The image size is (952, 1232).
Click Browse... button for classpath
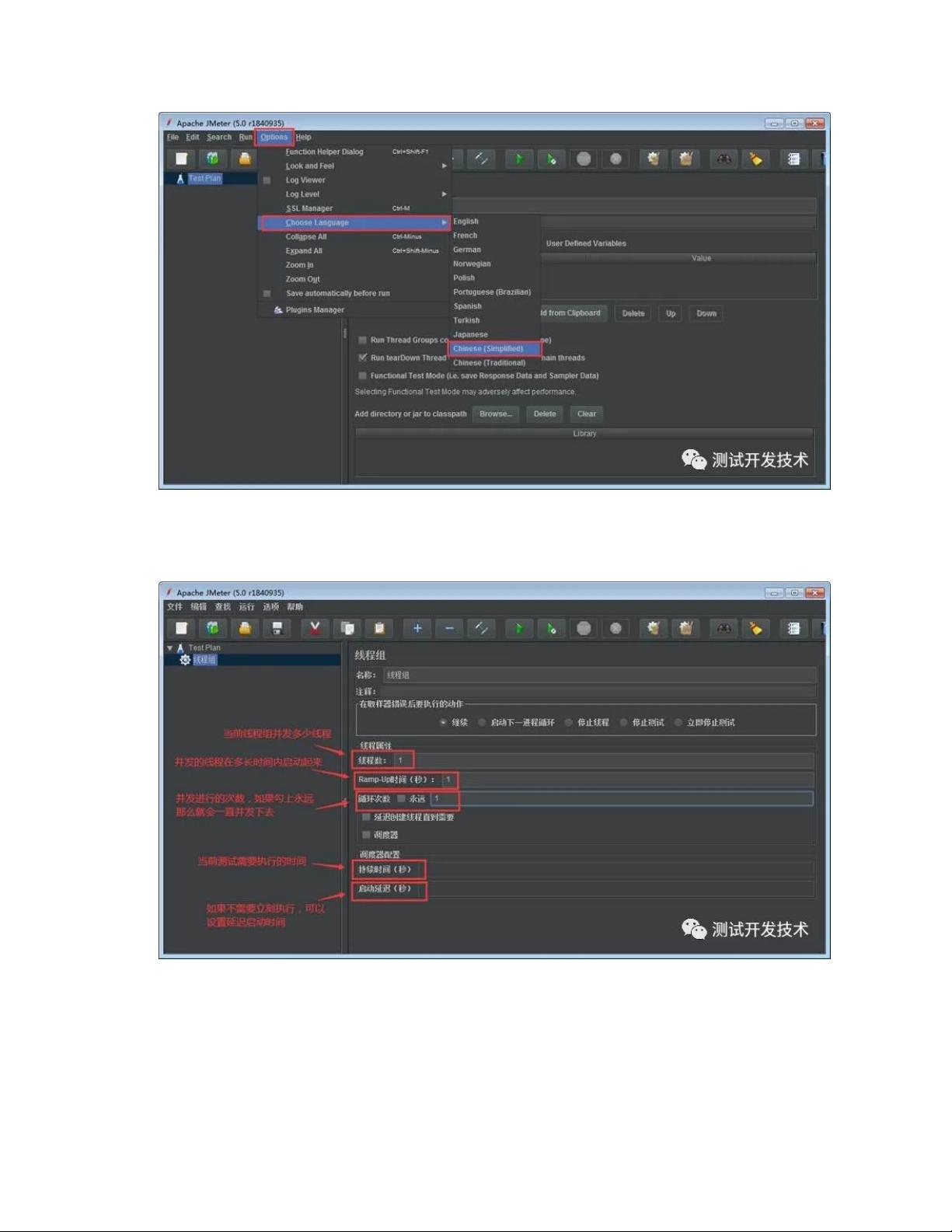tap(496, 414)
